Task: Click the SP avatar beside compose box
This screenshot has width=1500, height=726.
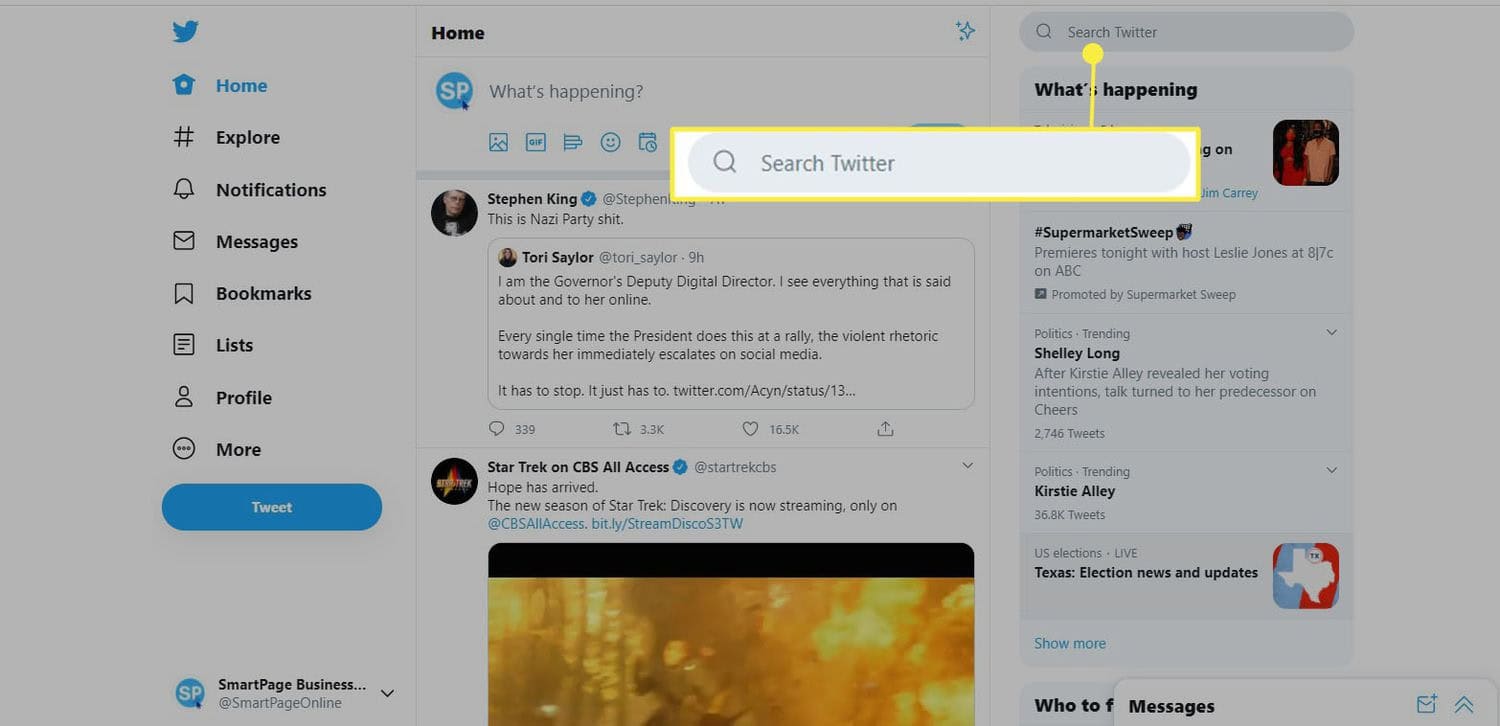Action: pyautogui.click(x=454, y=91)
